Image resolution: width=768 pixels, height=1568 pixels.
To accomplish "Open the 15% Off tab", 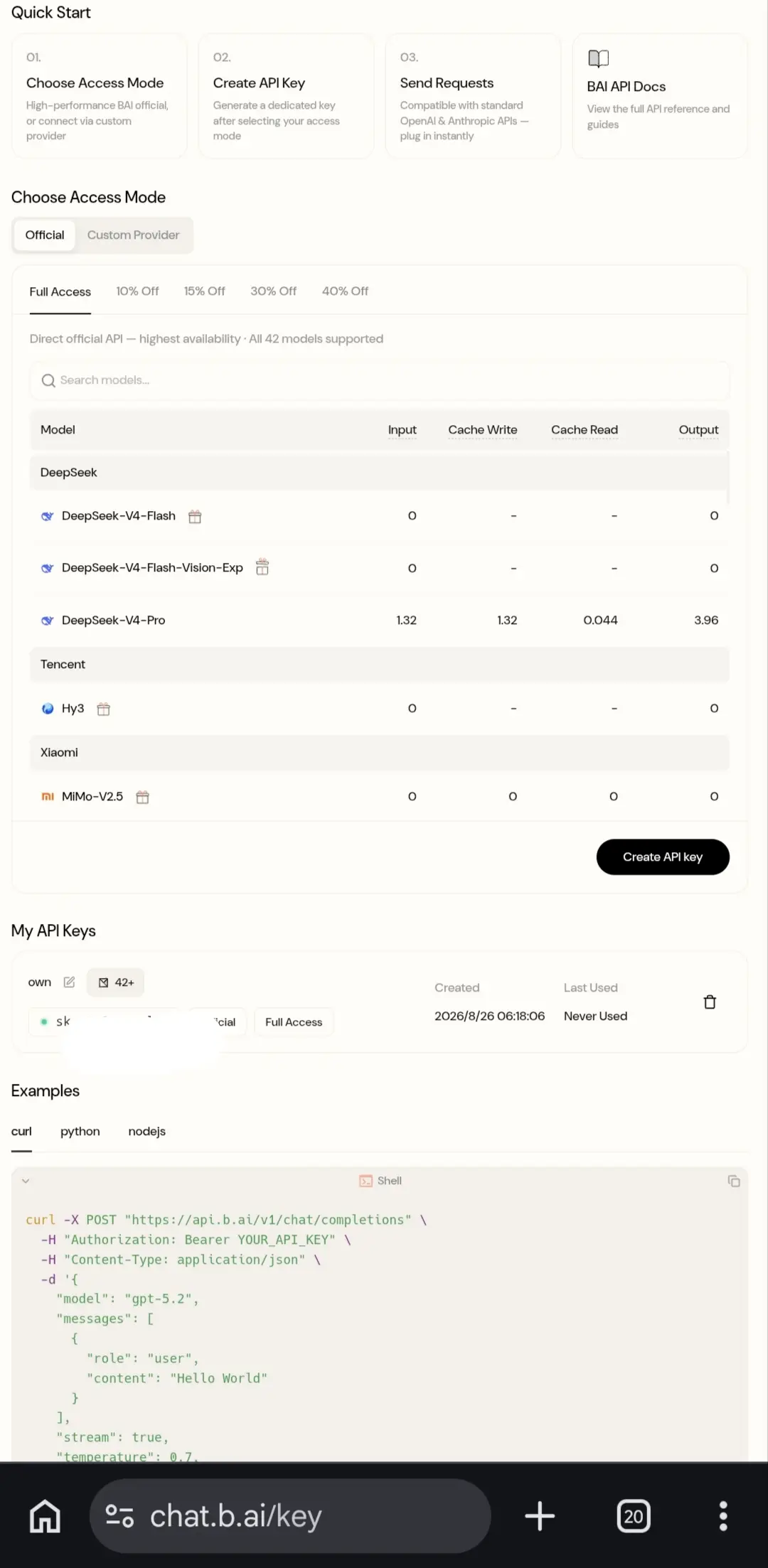I will [x=204, y=291].
